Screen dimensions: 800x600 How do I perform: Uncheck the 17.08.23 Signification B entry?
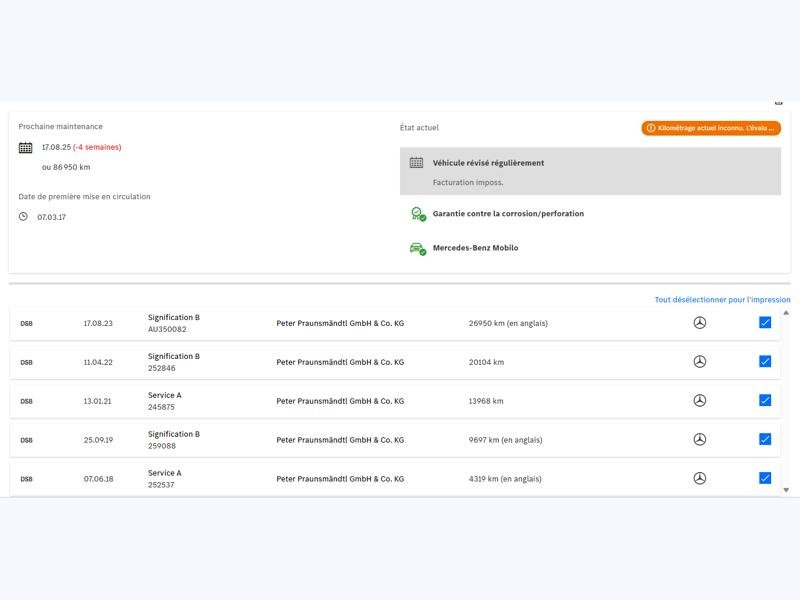tap(765, 323)
